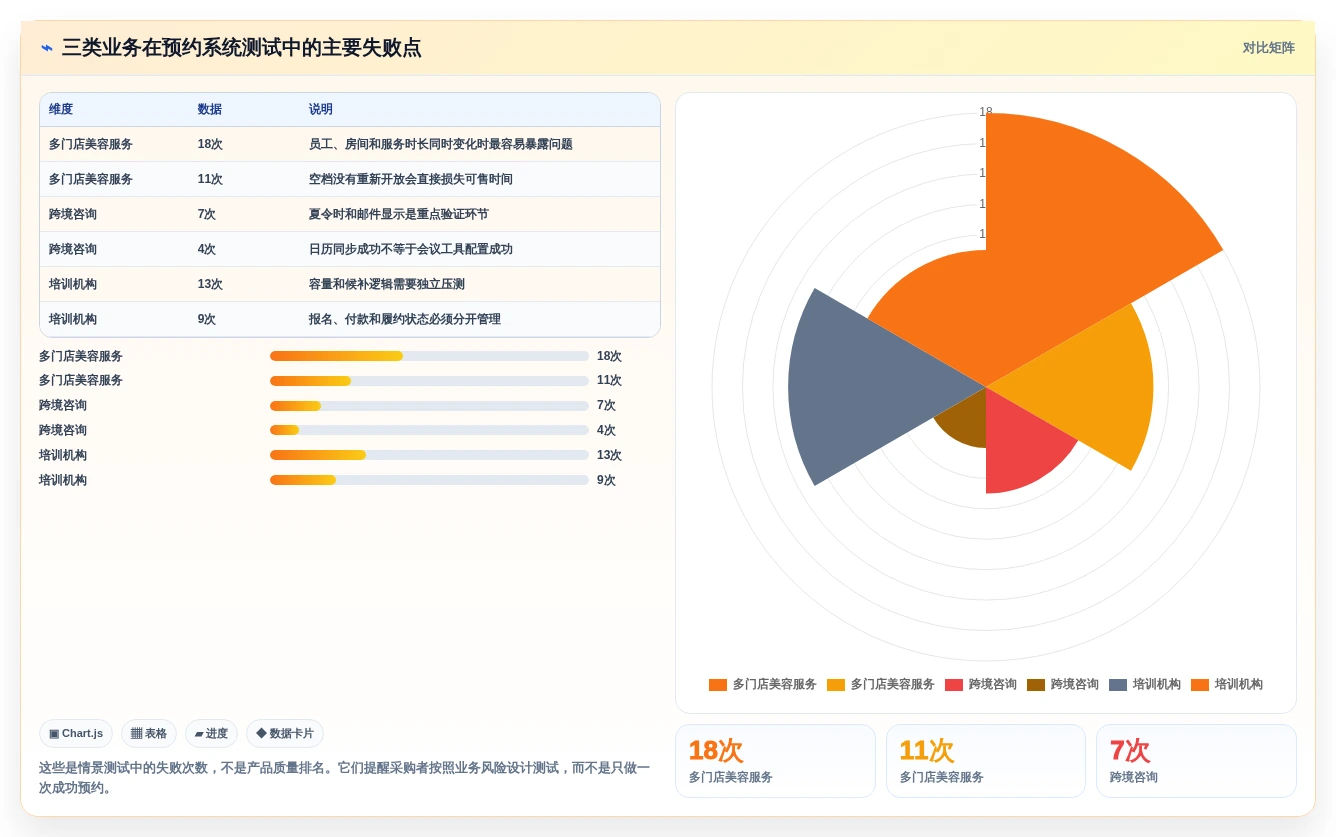Select the row 日历同步成功不等于会议工具配置成功
Viewport: 1336px width, 837px height.
click(350, 249)
